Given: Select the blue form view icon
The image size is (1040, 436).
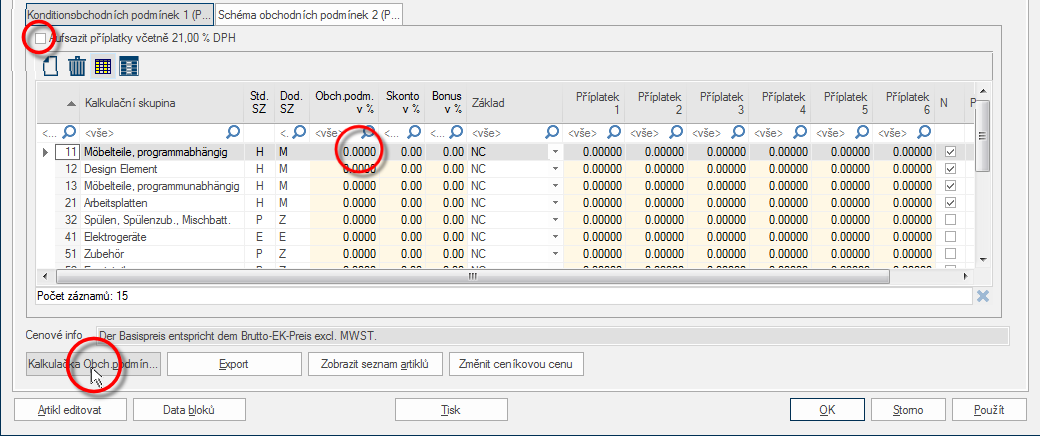Looking at the screenshot, I should (129, 66).
